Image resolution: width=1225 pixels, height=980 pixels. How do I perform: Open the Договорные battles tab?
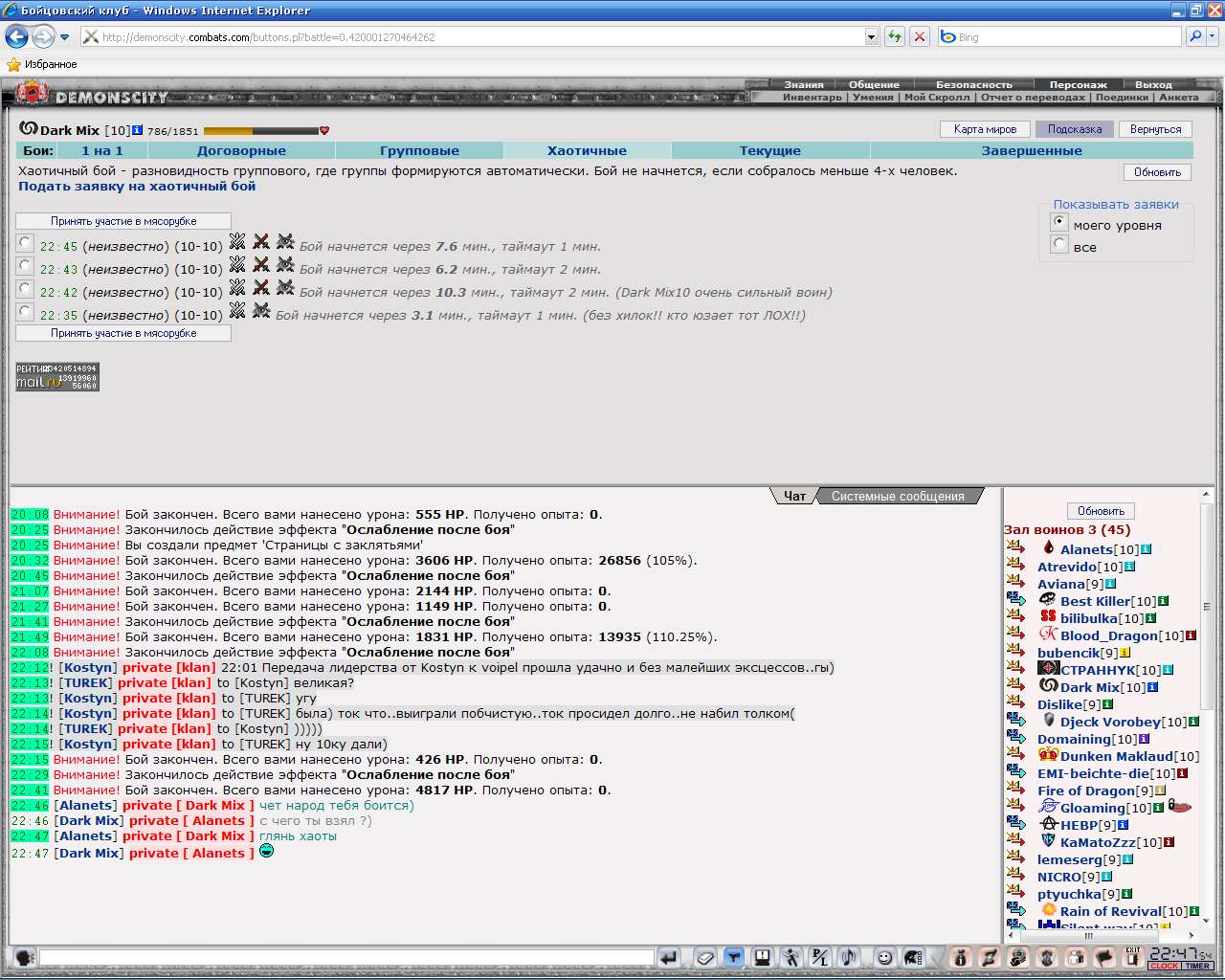point(241,150)
